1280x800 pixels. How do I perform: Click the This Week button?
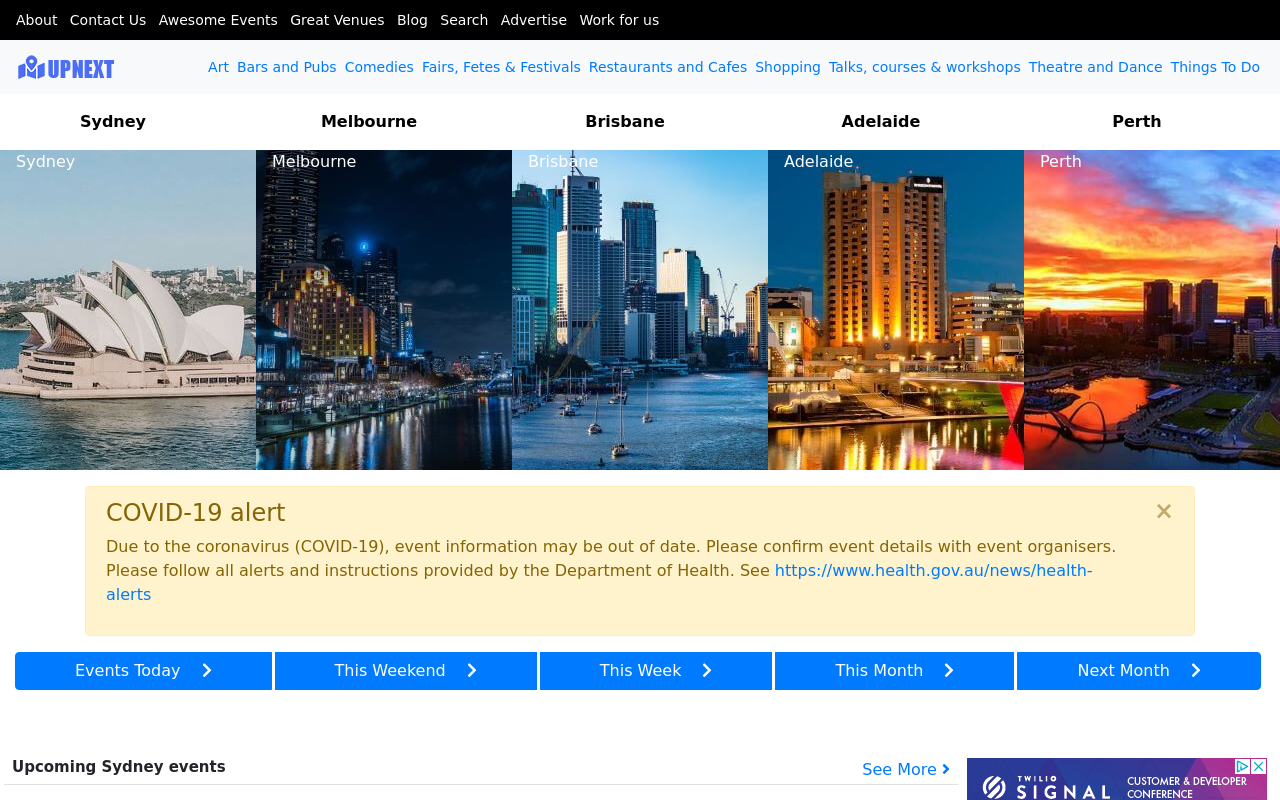coord(656,671)
